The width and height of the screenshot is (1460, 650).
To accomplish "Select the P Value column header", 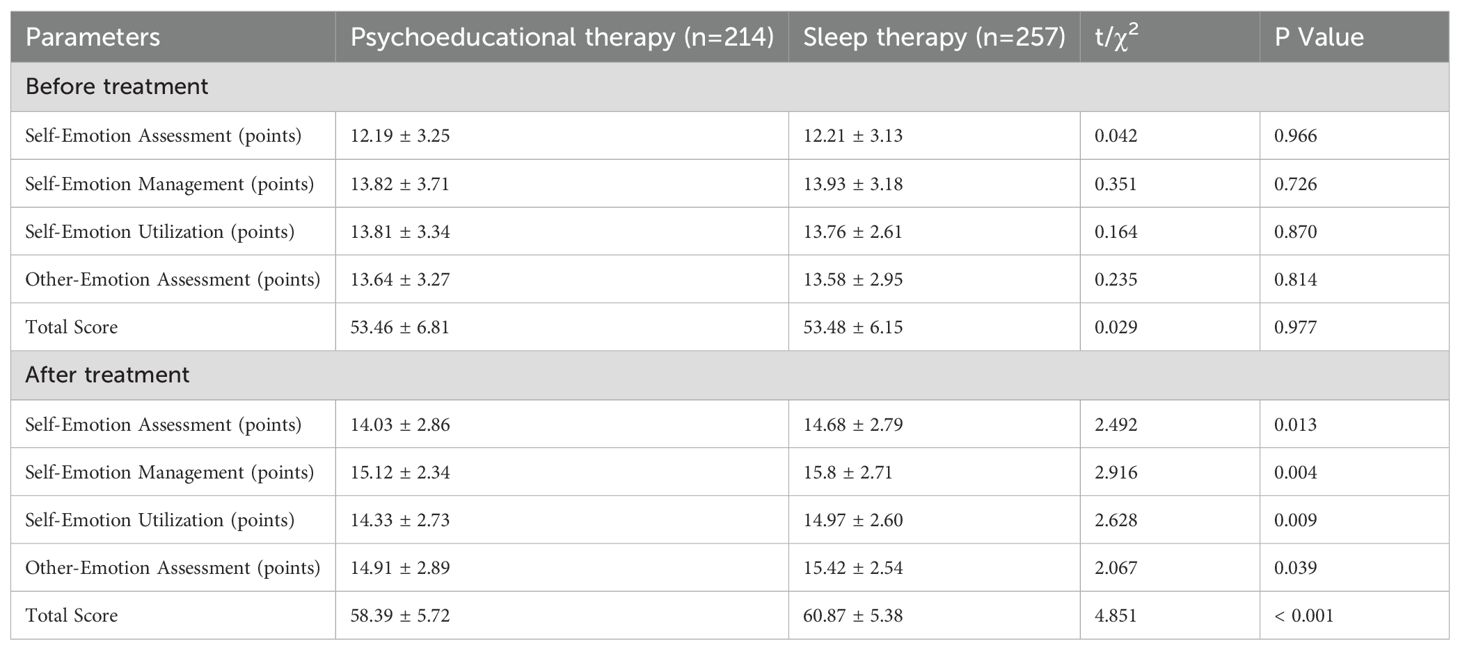I will [1319, 37].
